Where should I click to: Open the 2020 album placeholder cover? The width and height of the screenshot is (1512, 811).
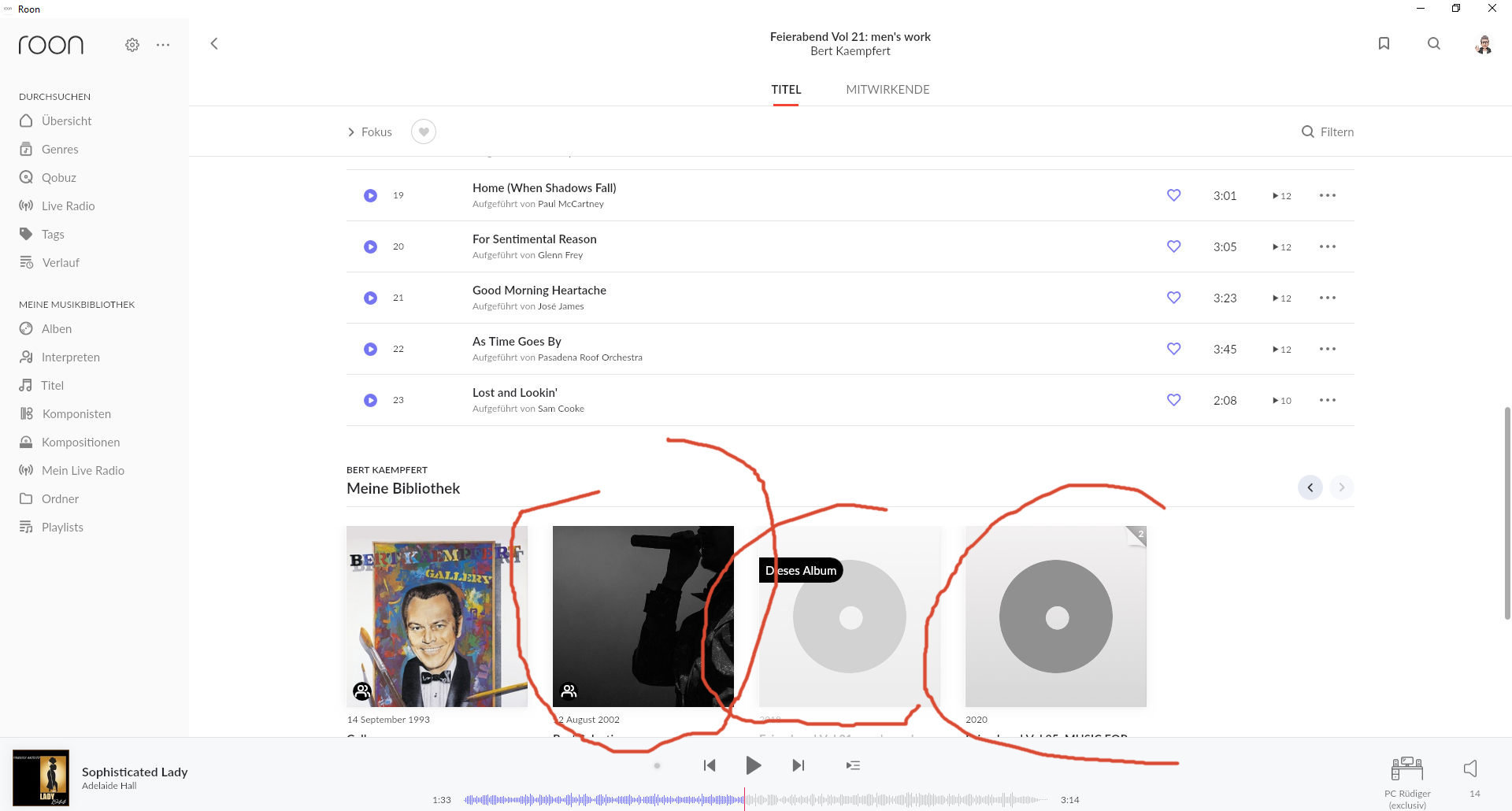(1056, 617)
